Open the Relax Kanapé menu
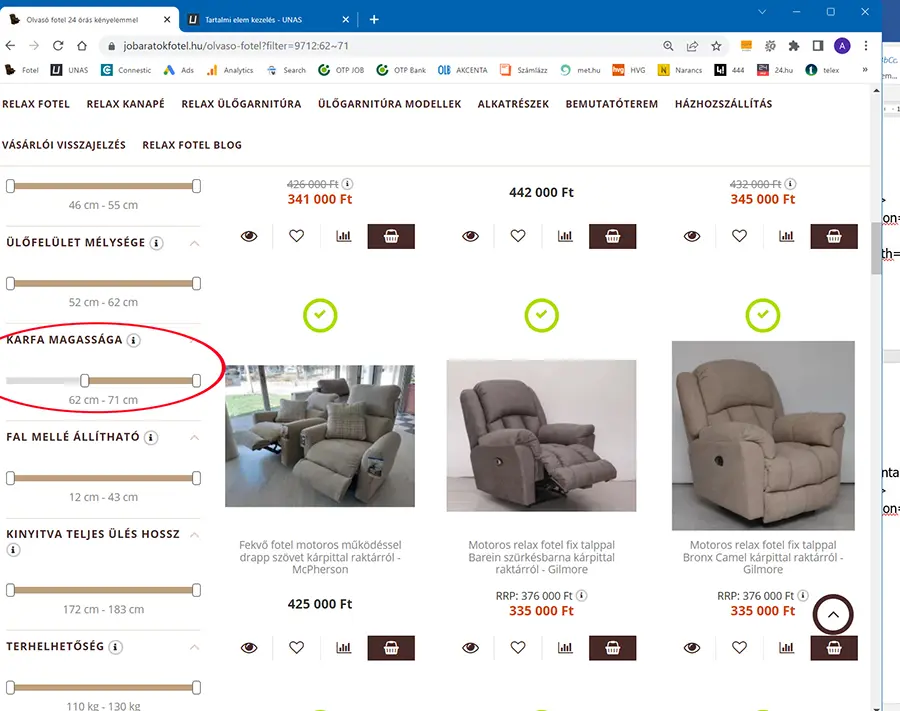The height and width of the screenshot is (711, 900). point(126,104)
